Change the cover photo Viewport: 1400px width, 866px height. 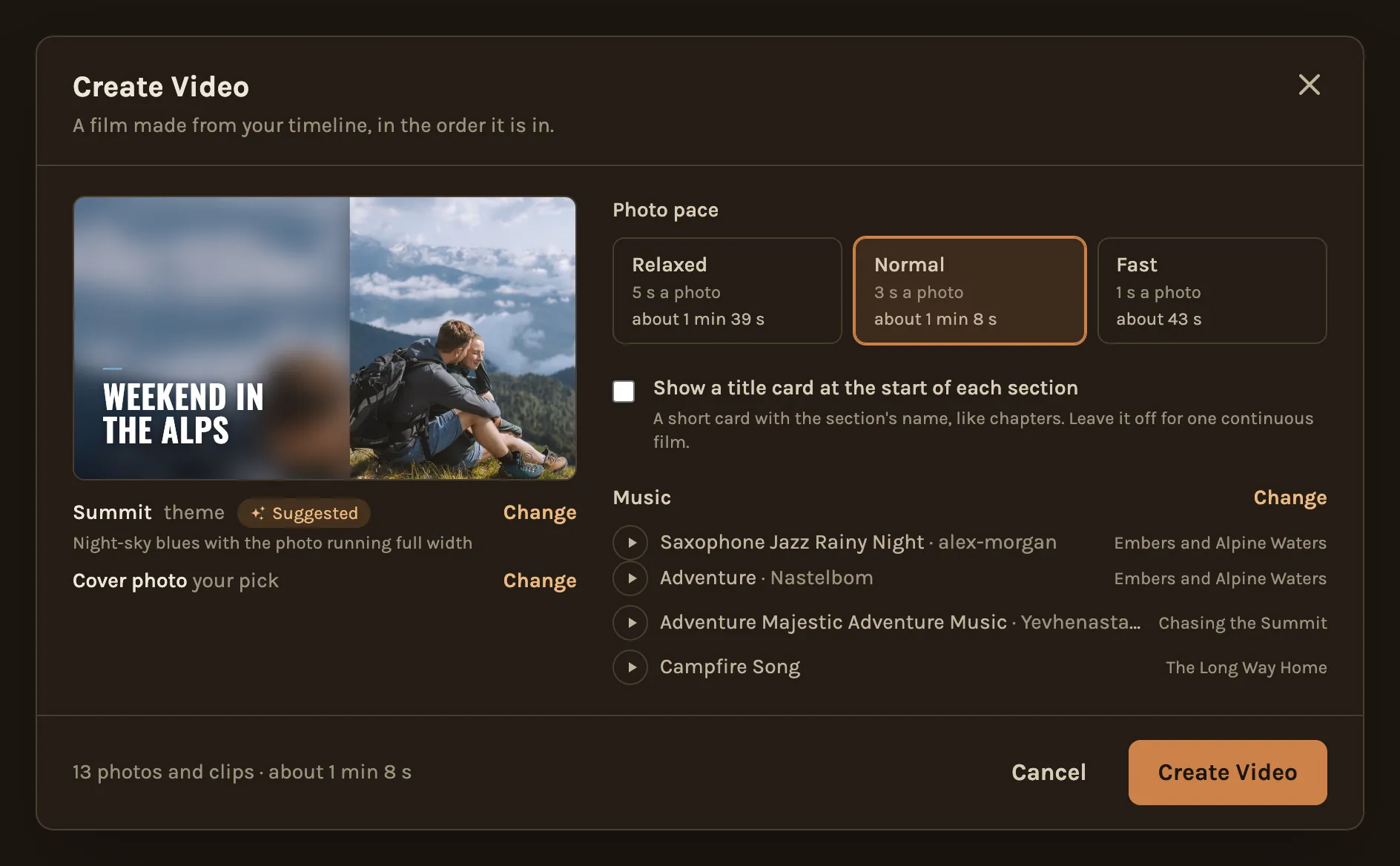click(x=540, y=581)
